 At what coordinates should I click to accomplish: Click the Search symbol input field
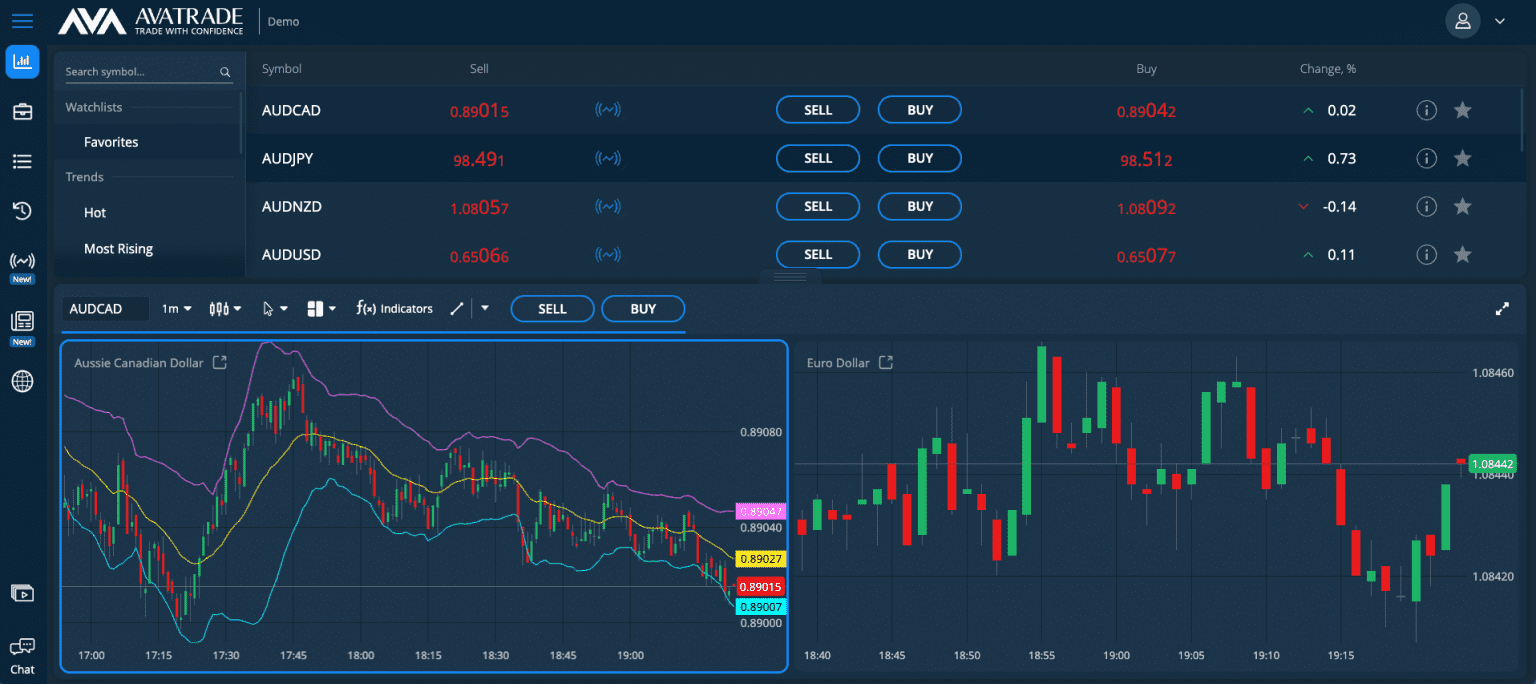tap(140, 72)
